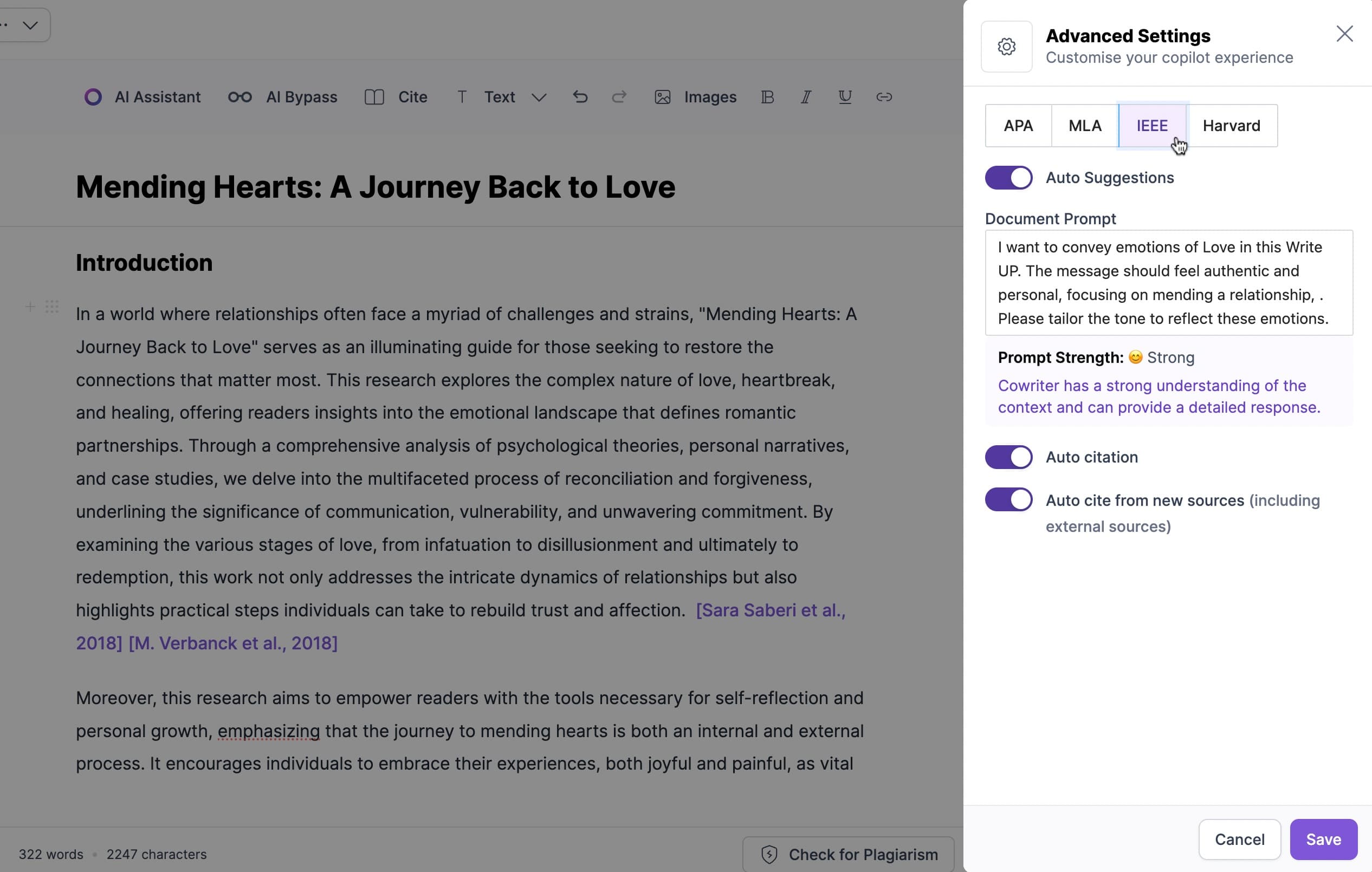Turn off the Auto citation switch

coord(1008,457)
